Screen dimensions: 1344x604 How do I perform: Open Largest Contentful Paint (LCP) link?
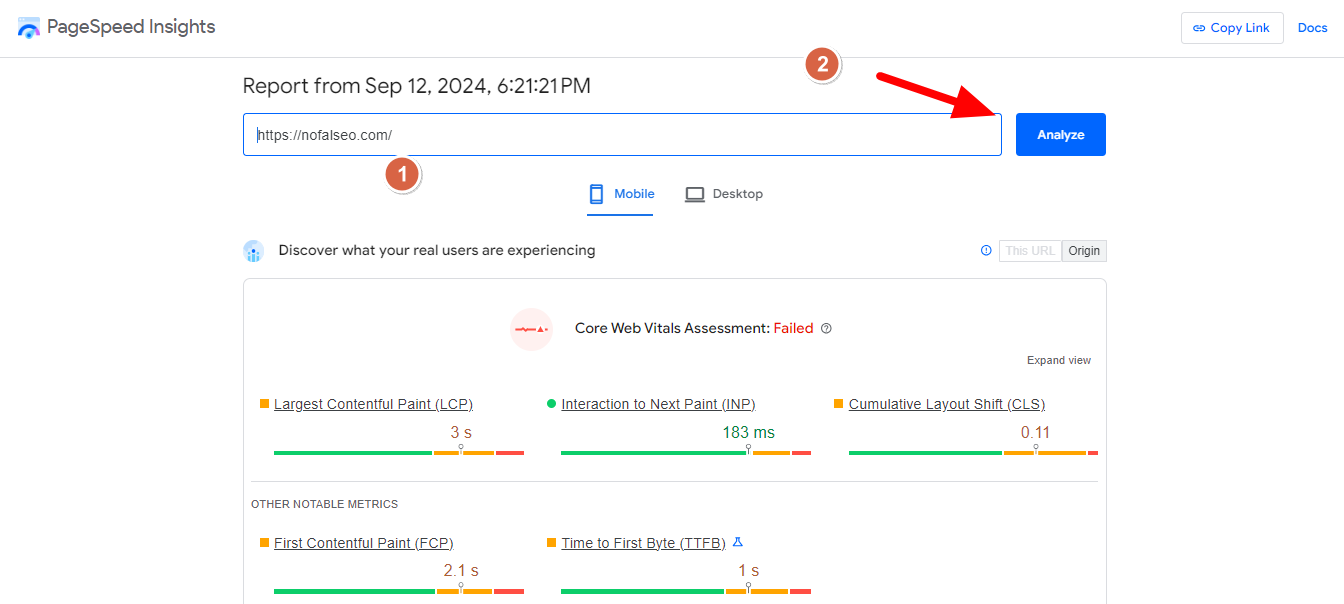(x=373, y=404)
